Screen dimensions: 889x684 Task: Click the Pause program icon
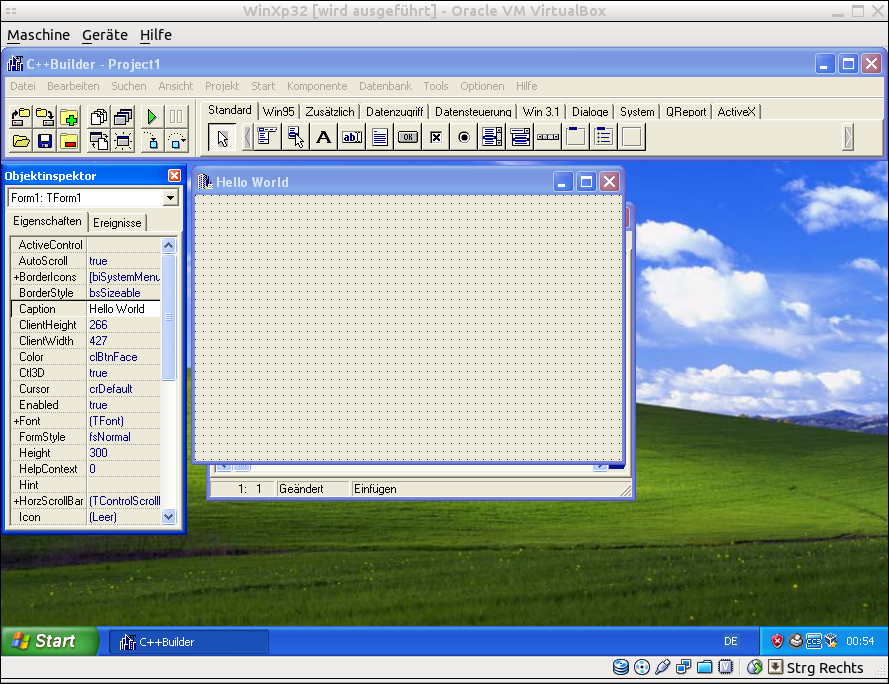coord(176,117)
